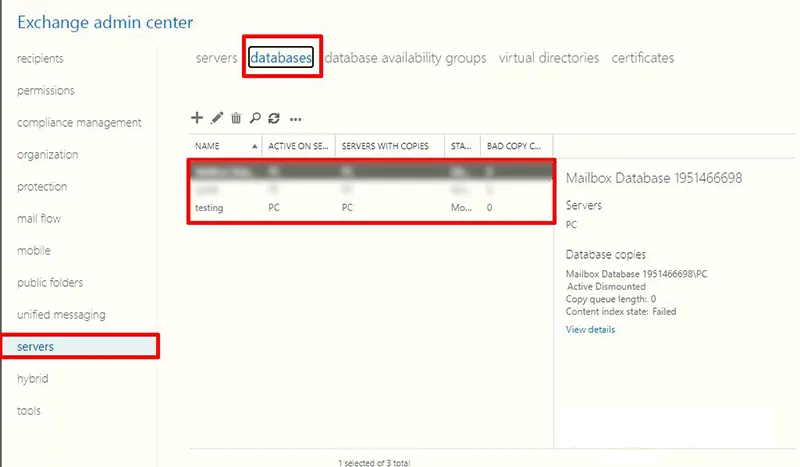Switch to the databases tab
This screenshot has width=800, height=467.
pyautogui.click(x=281, y=57)
